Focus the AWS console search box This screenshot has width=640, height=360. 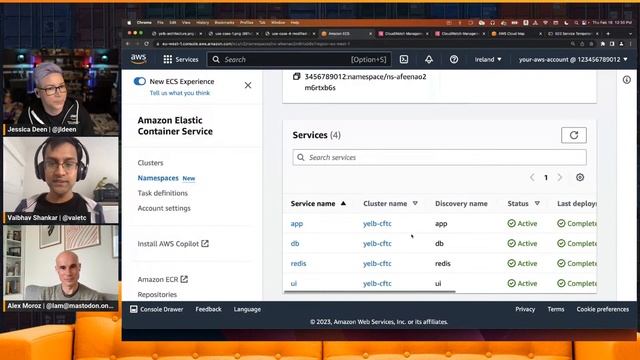(299, 60)
